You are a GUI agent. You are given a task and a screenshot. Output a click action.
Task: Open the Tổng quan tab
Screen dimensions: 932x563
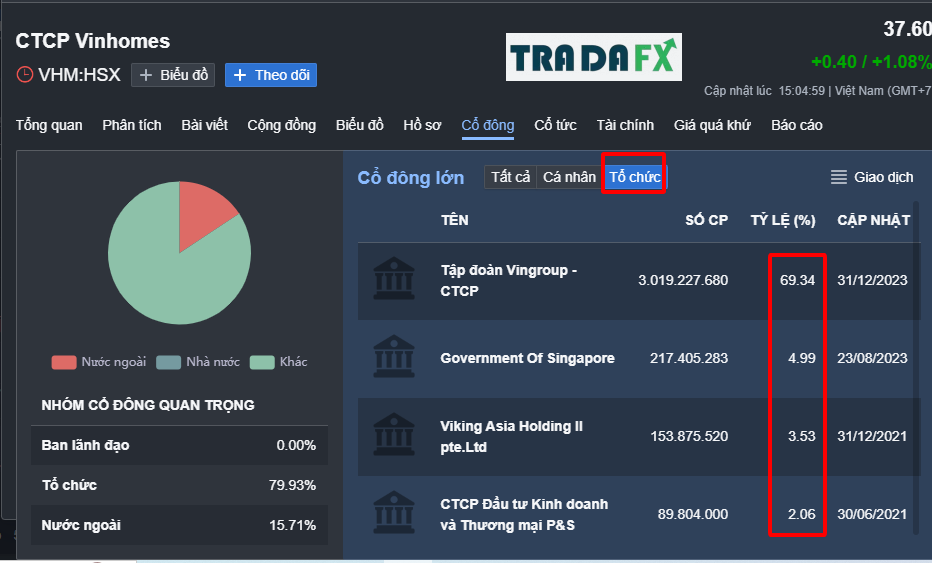[x=49, y=125]
